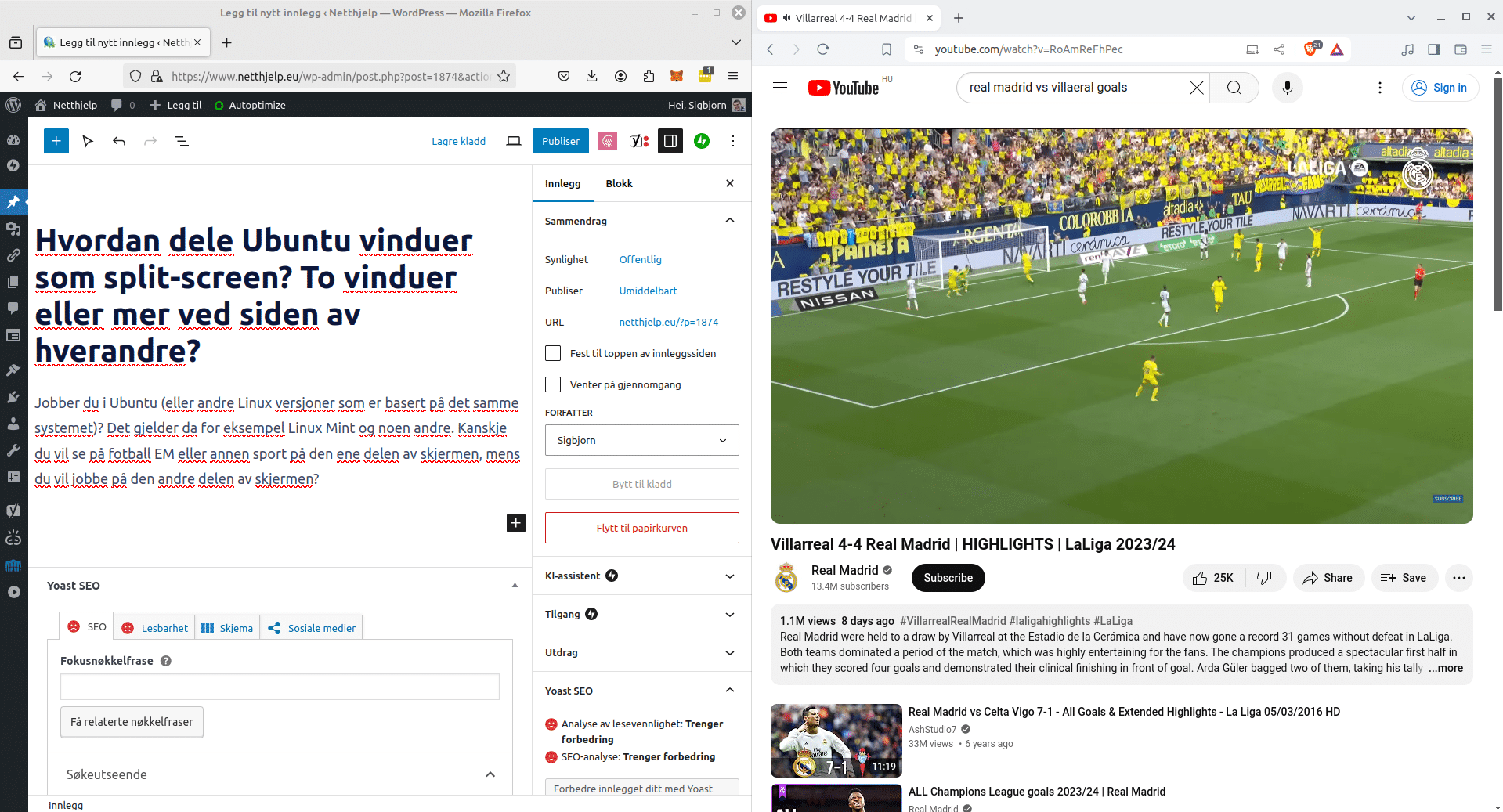The image size is (1503, 812).
Task: Share the video with Share button
Action: tap(1328, 578)
